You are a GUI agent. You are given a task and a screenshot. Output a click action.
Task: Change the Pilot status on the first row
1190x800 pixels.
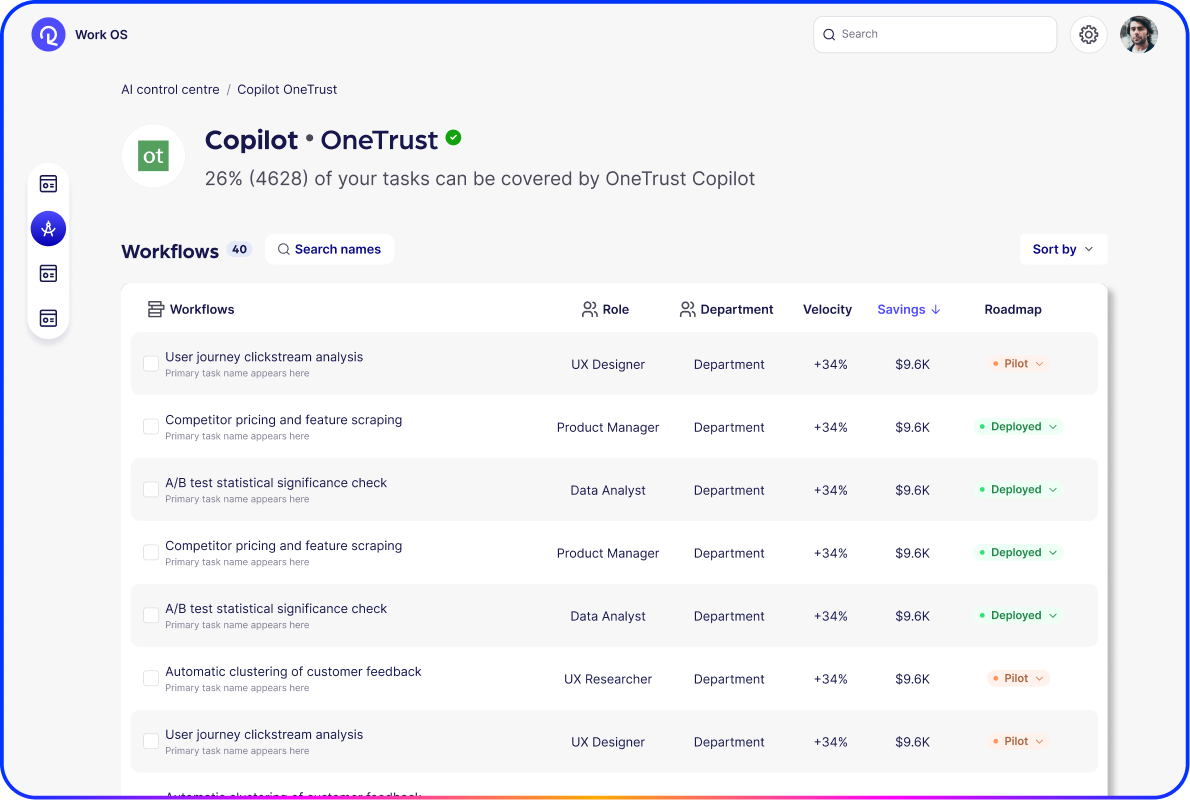(1018, 364)
